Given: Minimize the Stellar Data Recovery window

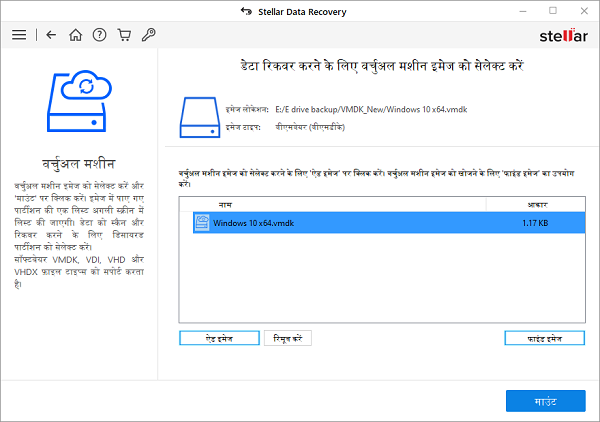Looking at the screenshot, I should pyautogui.click(x=523, y=11).
